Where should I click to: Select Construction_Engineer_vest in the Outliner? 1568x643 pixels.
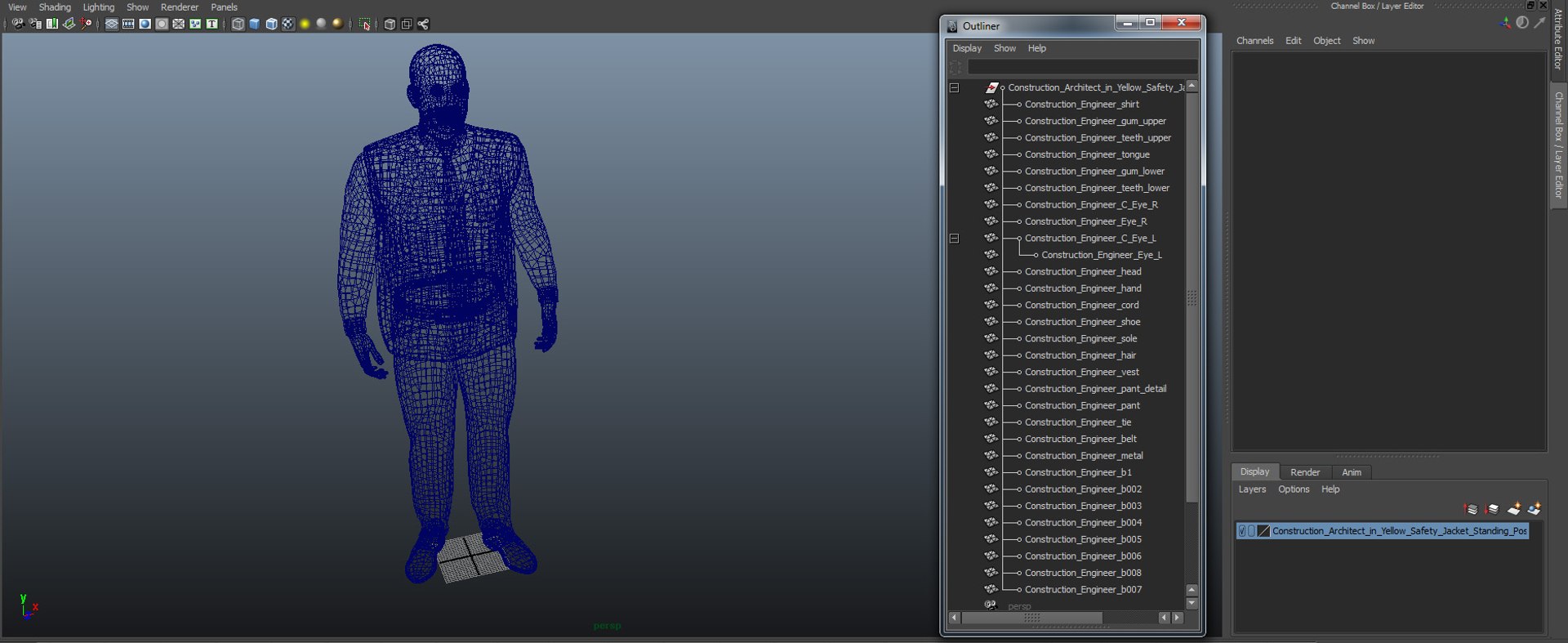click(x=1081, y=372)
